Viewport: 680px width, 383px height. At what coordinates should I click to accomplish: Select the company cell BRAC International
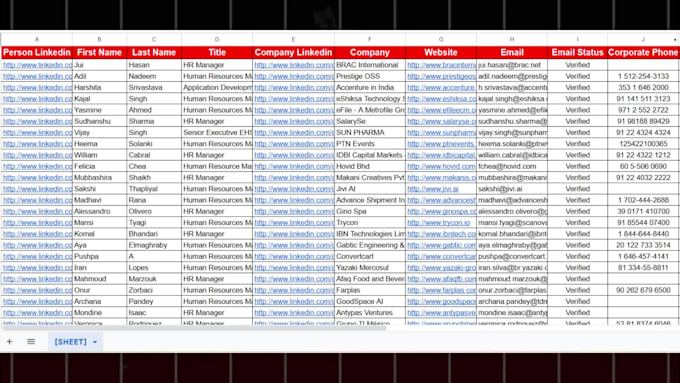369,65
